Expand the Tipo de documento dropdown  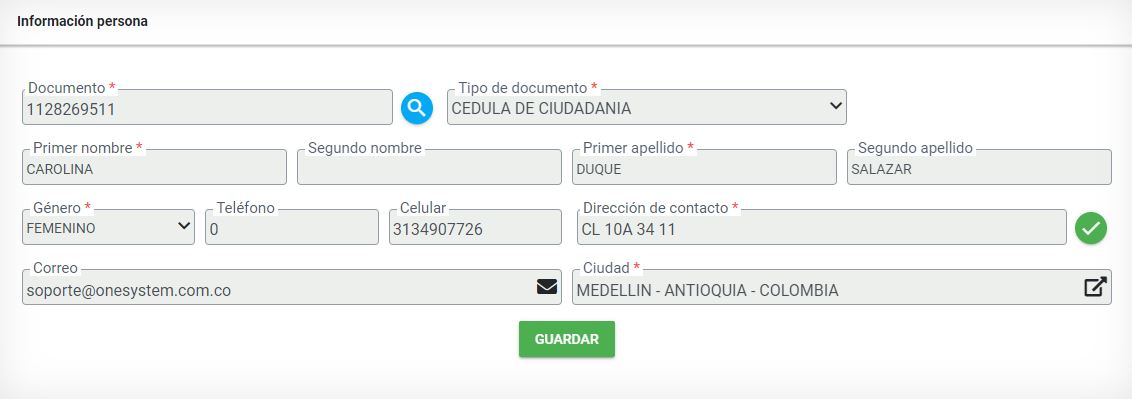[x=647, y=108]
